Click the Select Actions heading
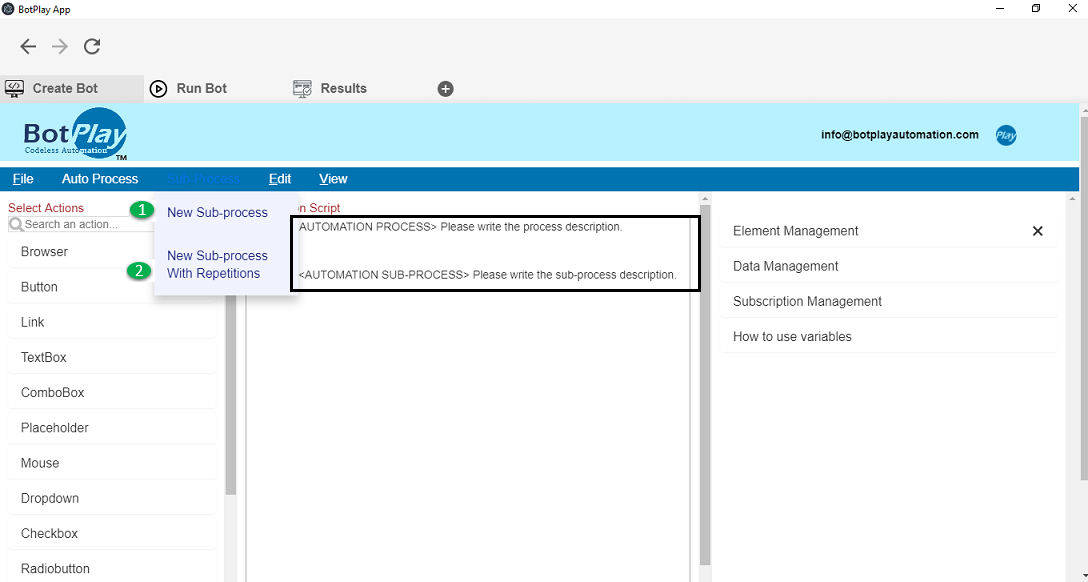 coord(46,208)
